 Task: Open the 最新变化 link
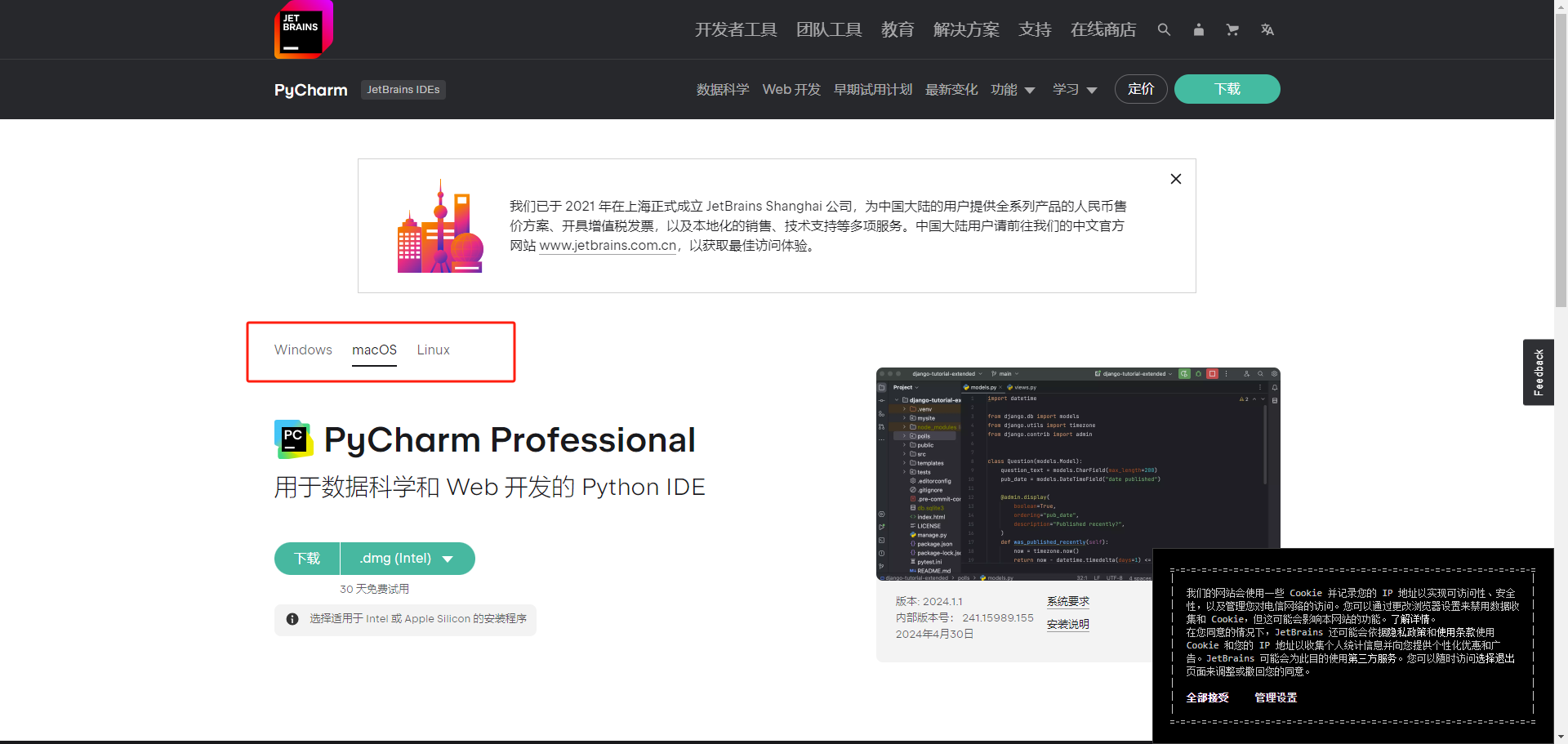click(951, 89)
